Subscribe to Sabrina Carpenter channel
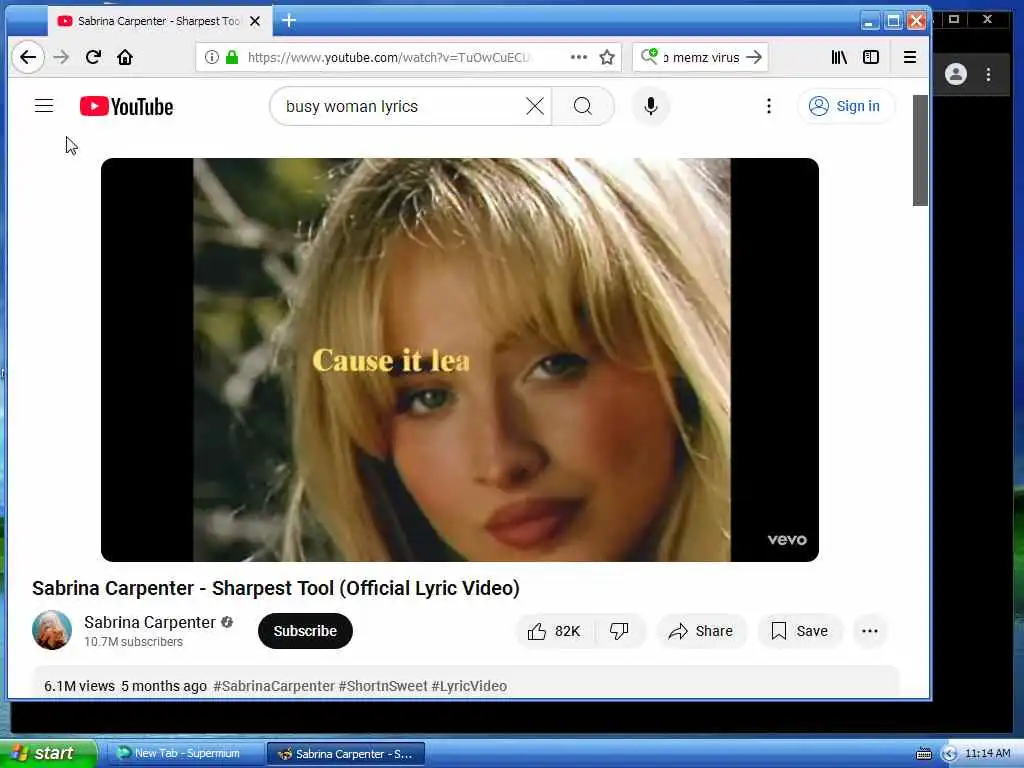The height and width of the screenshot is (768, 1024). (x=305, y=631)
